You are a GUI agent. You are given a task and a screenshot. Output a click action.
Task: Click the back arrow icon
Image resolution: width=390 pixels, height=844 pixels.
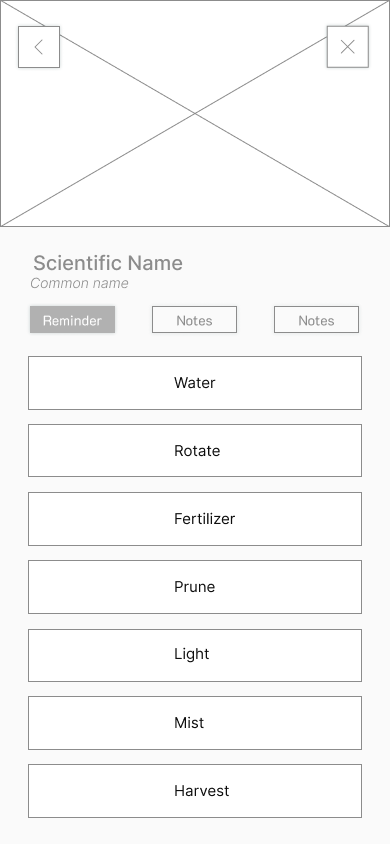pyautogui.click(x=39, y=47)
